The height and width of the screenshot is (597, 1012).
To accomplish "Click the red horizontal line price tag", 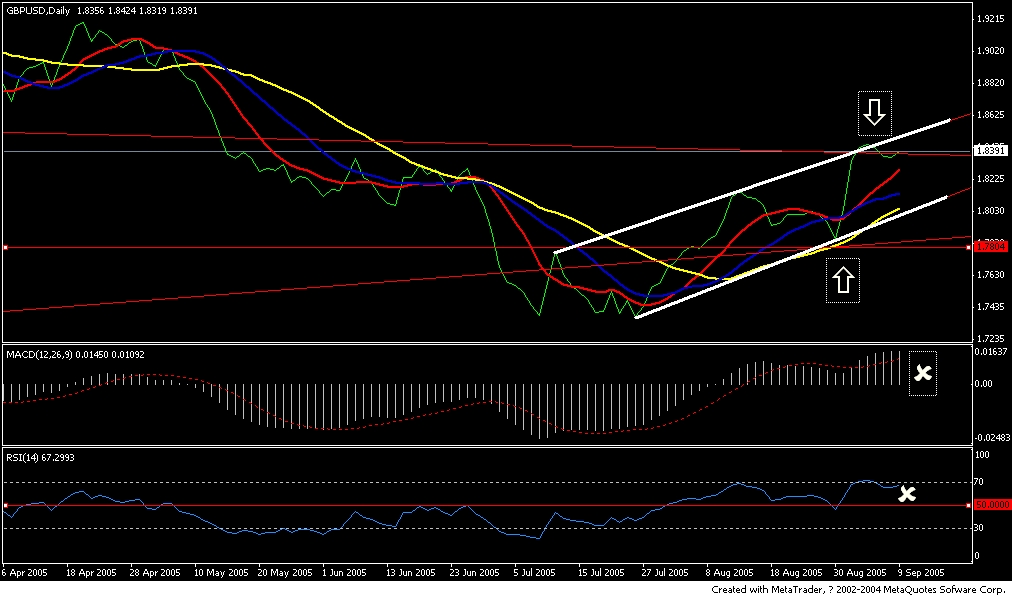I will tap(988, 246).
